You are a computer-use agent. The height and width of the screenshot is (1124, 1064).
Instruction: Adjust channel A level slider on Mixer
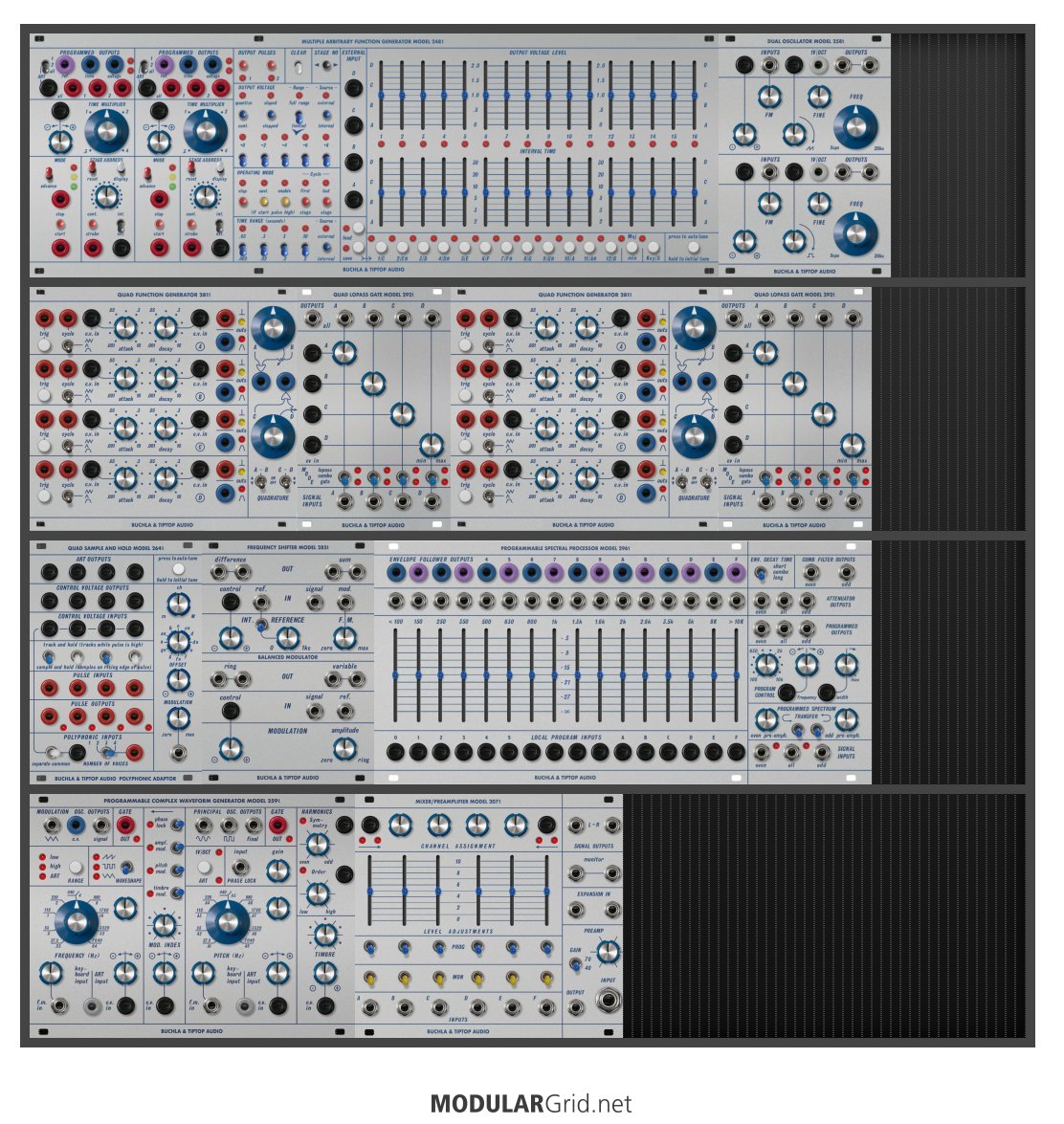pos(370,891)
